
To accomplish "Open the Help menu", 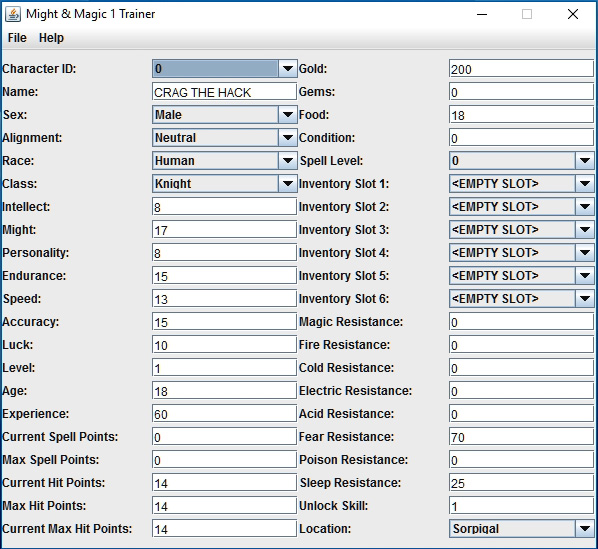I will point(51,38).
